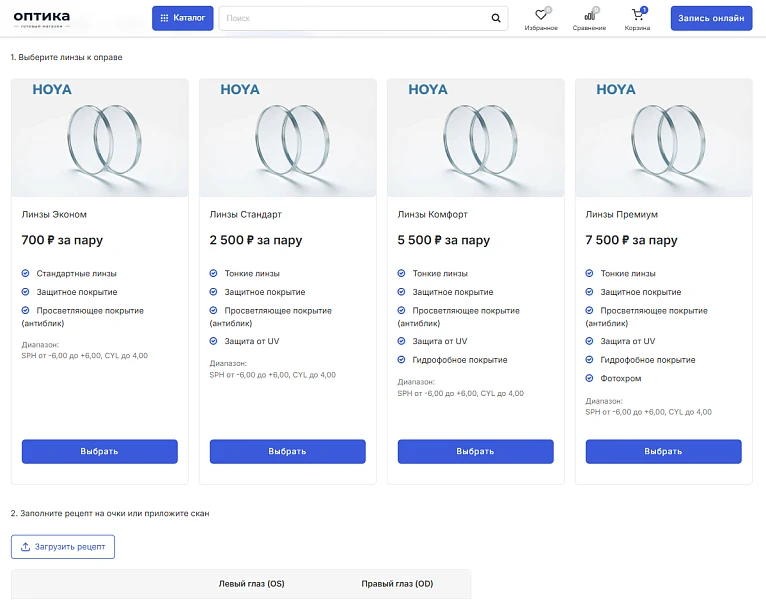
Task: Choose Линзы Премиум with Выбрать
Action: coord(664,451)
